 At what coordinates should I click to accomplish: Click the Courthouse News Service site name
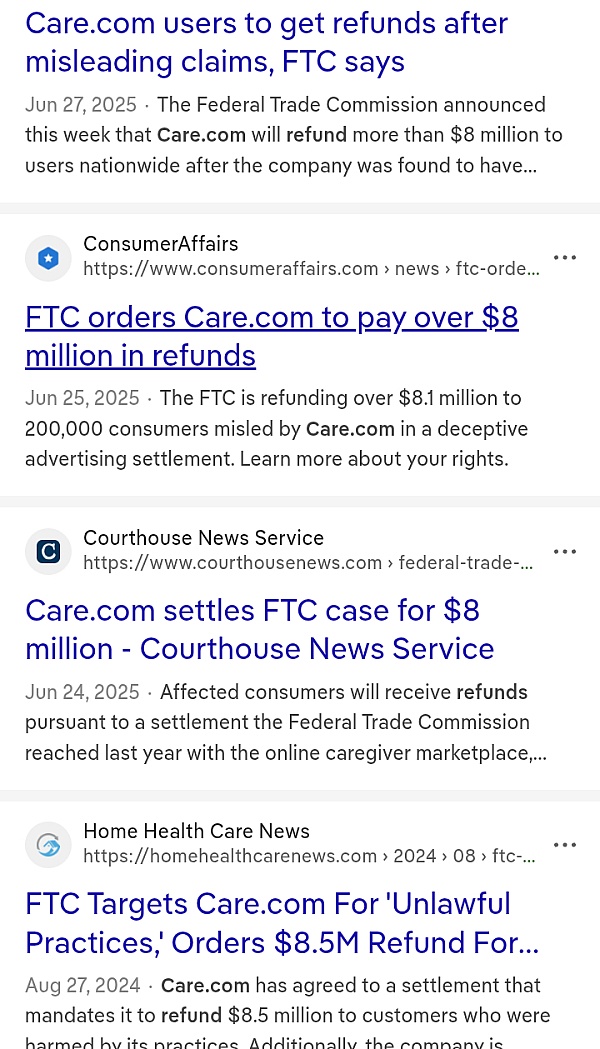(203, 538)
